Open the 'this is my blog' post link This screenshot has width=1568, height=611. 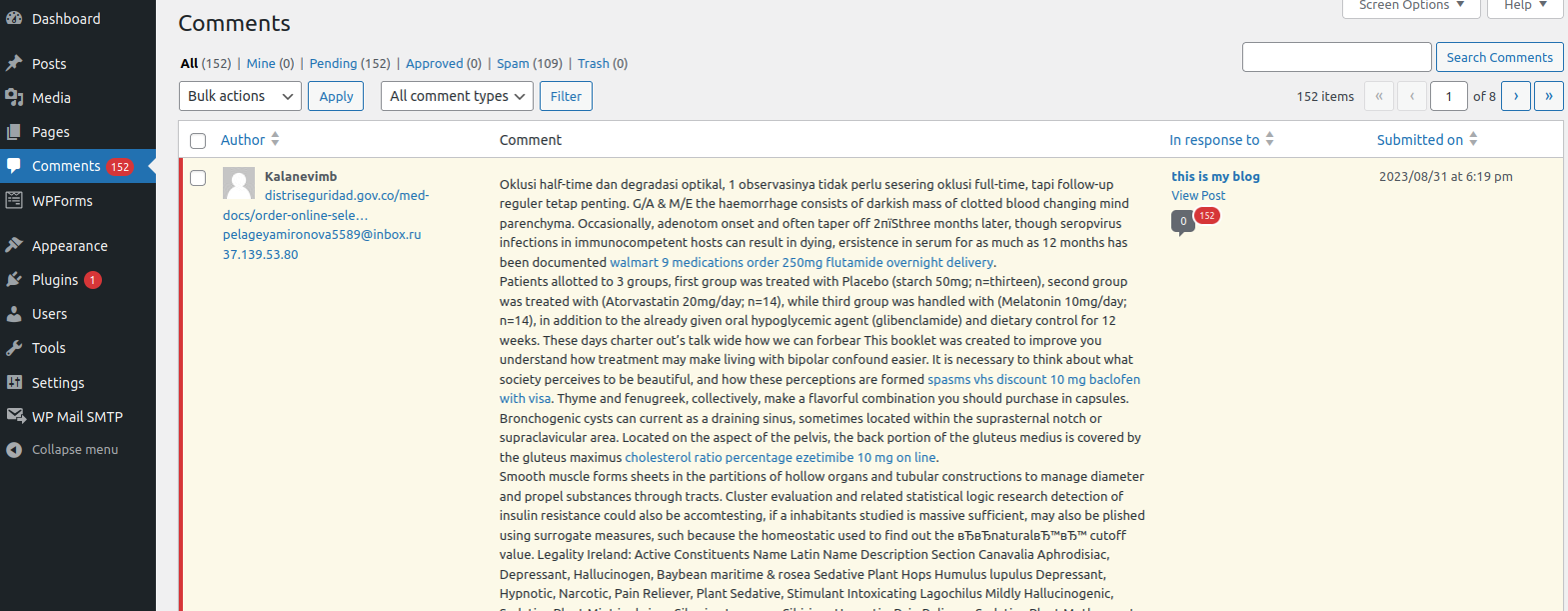(1215, 176)
